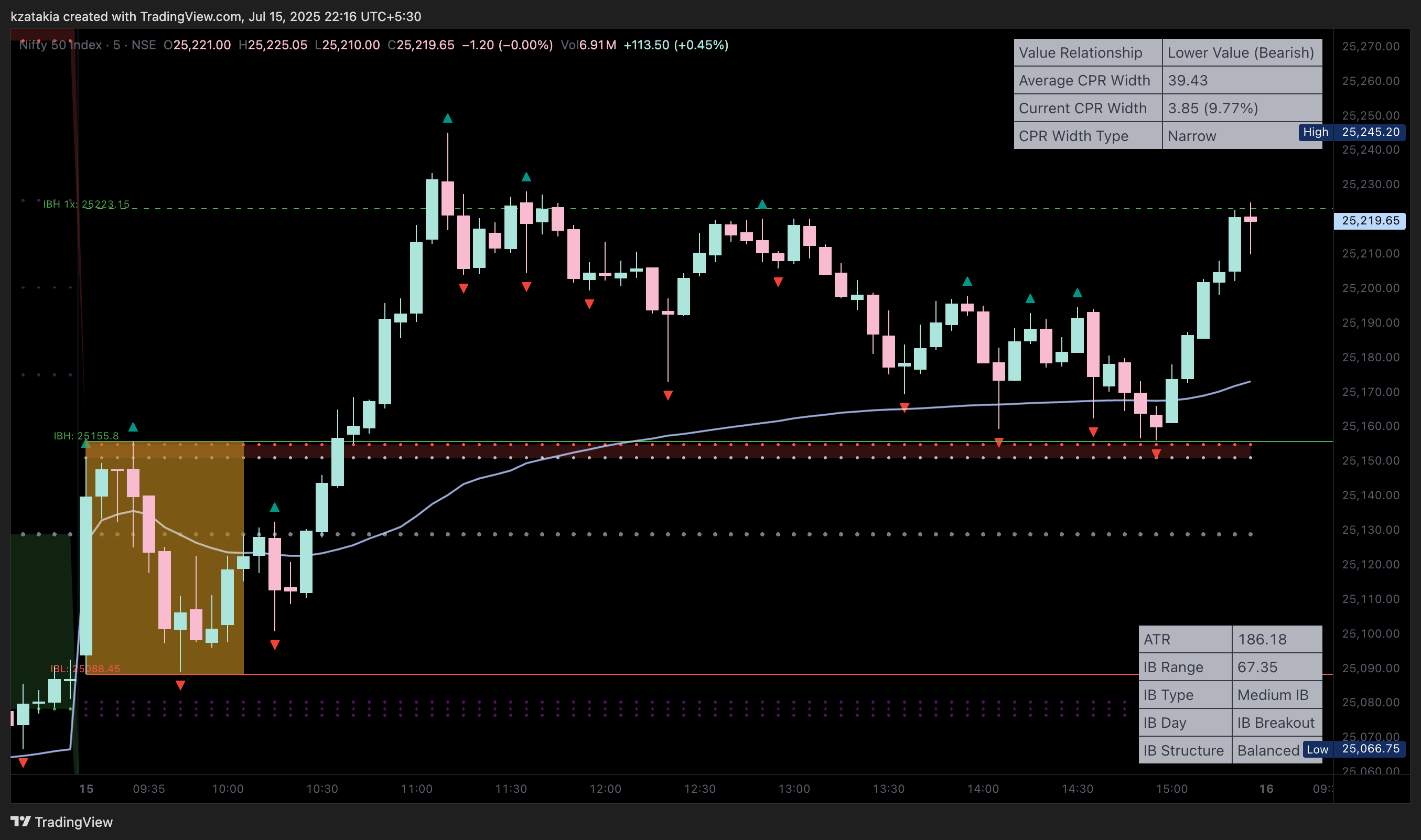Screen dimensions: 1421x840
Task: Click the 12:30 time axis label
Action: pos(699,789)
